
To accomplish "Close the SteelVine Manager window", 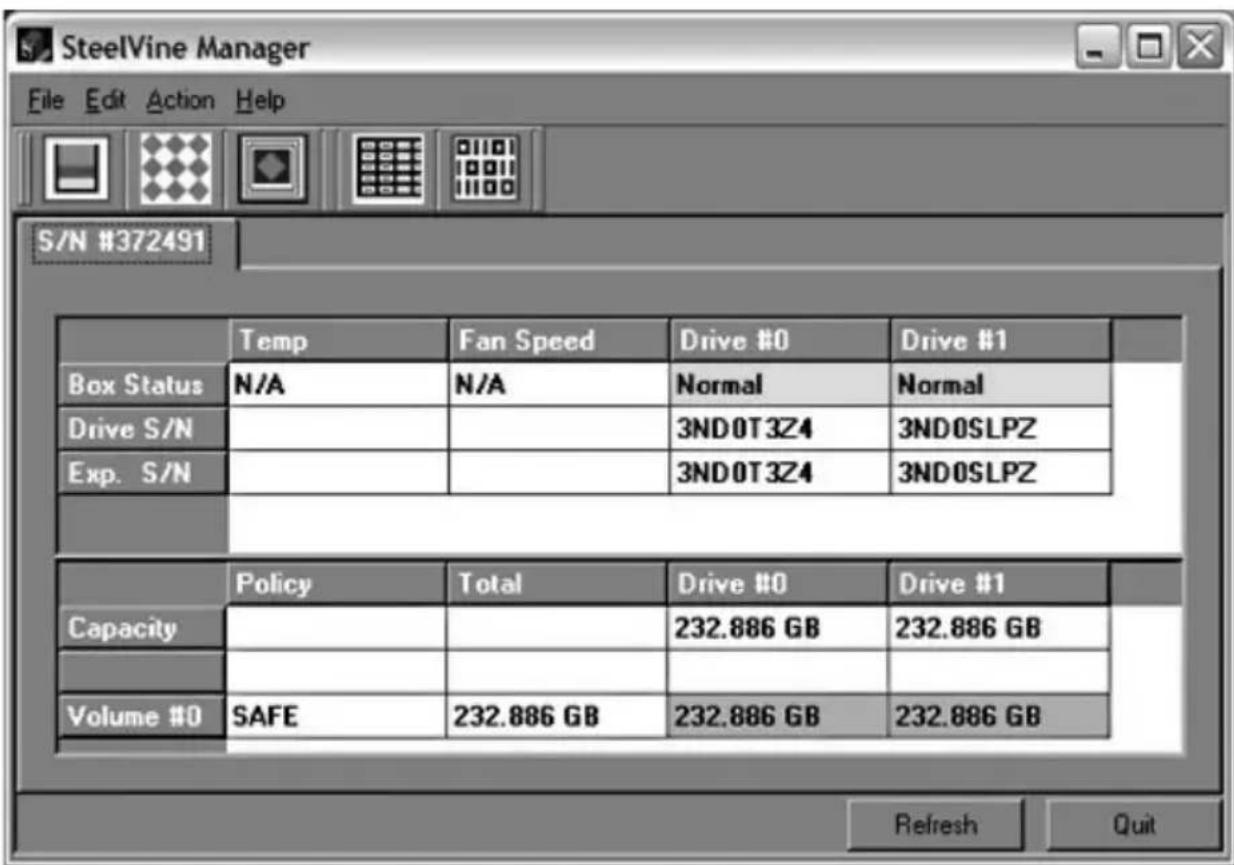I will coord(1199,46).
